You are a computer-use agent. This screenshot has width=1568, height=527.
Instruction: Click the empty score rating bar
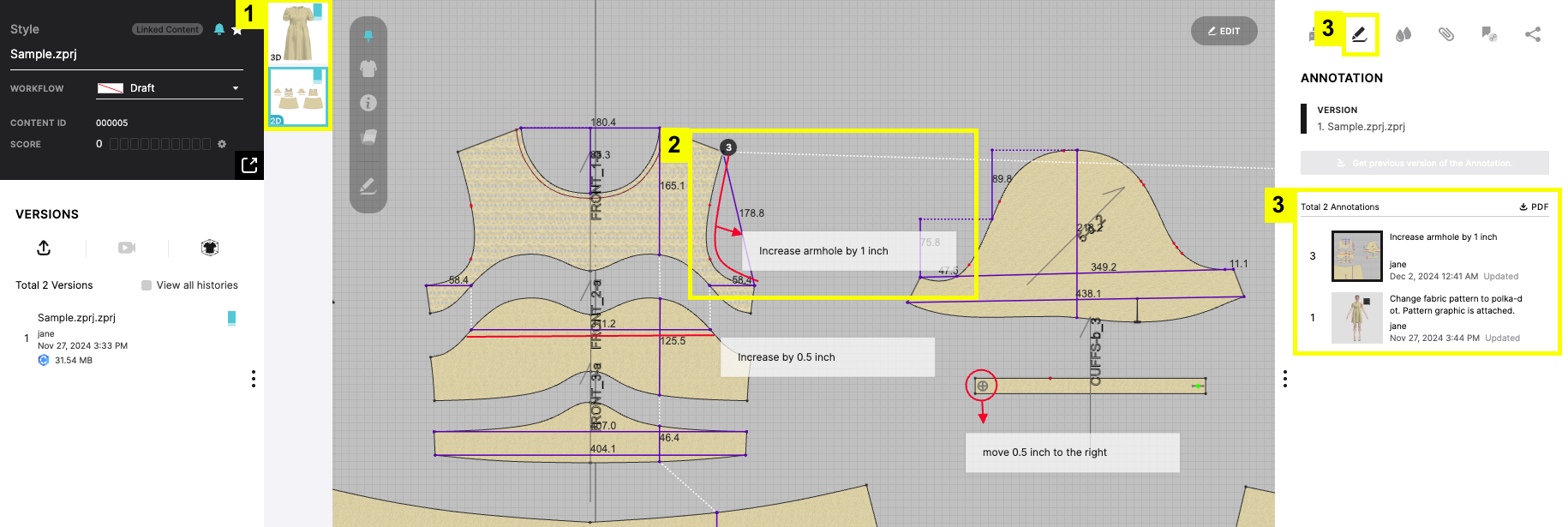tap(160, 144)
